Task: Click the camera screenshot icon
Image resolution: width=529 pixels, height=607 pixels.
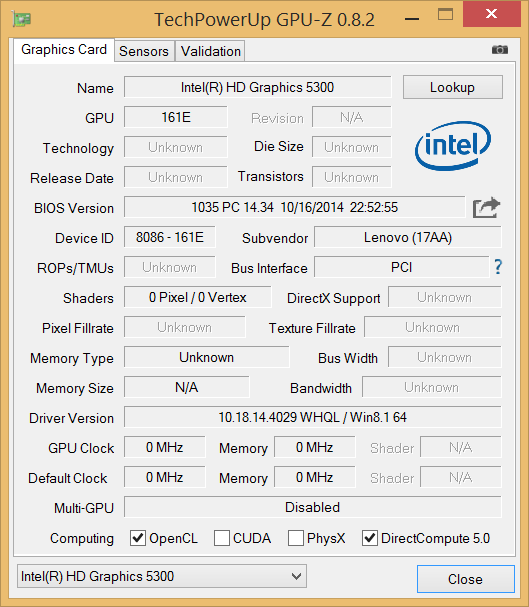Action: tap(500, 50)
